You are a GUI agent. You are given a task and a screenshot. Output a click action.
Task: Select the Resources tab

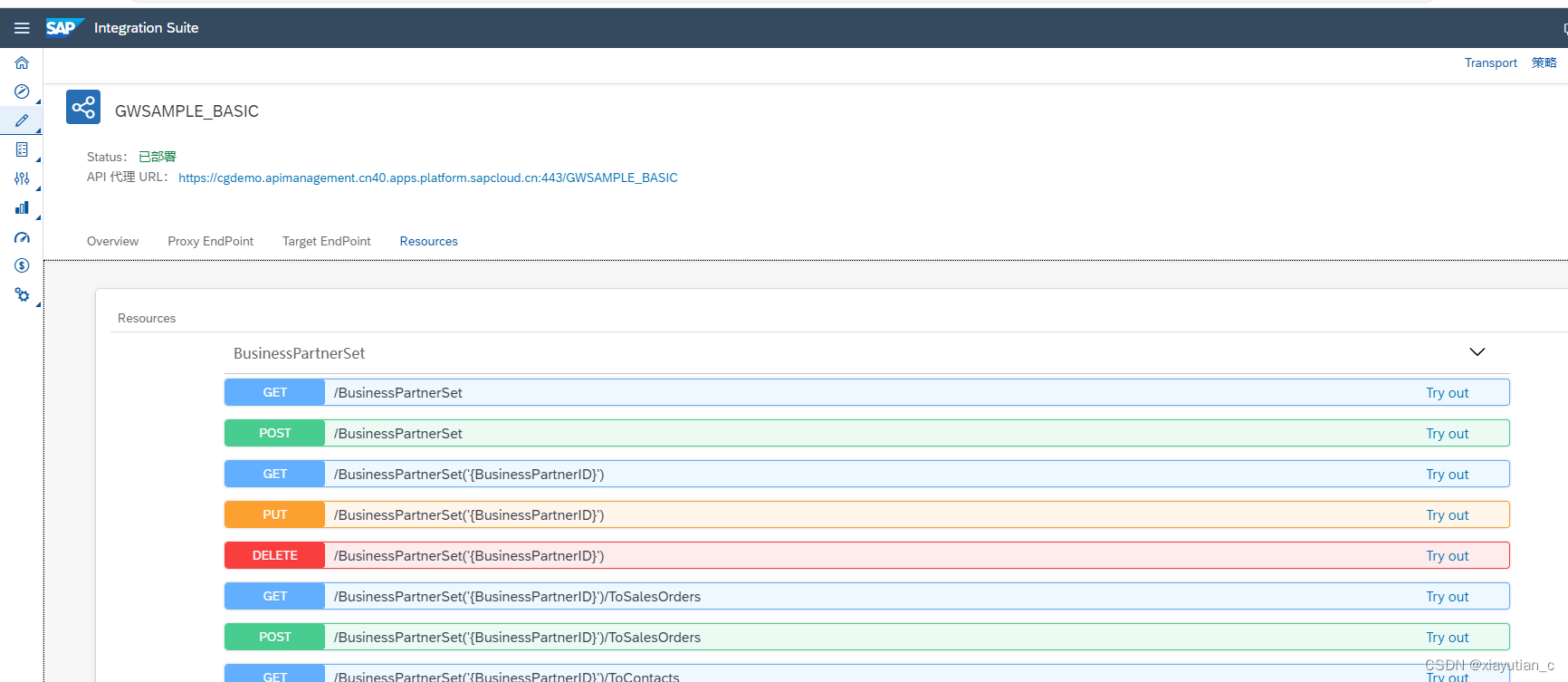click(429, 241)
